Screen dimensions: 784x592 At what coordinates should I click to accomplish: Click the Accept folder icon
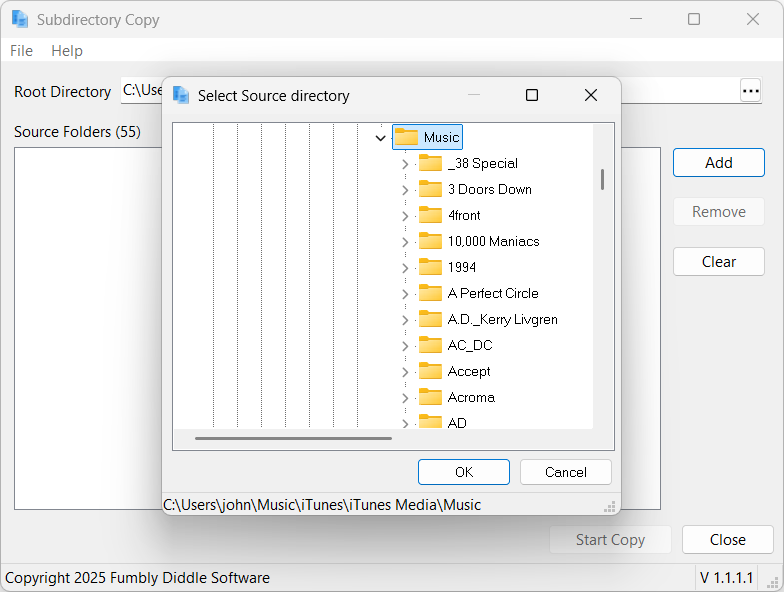[430, 371]
